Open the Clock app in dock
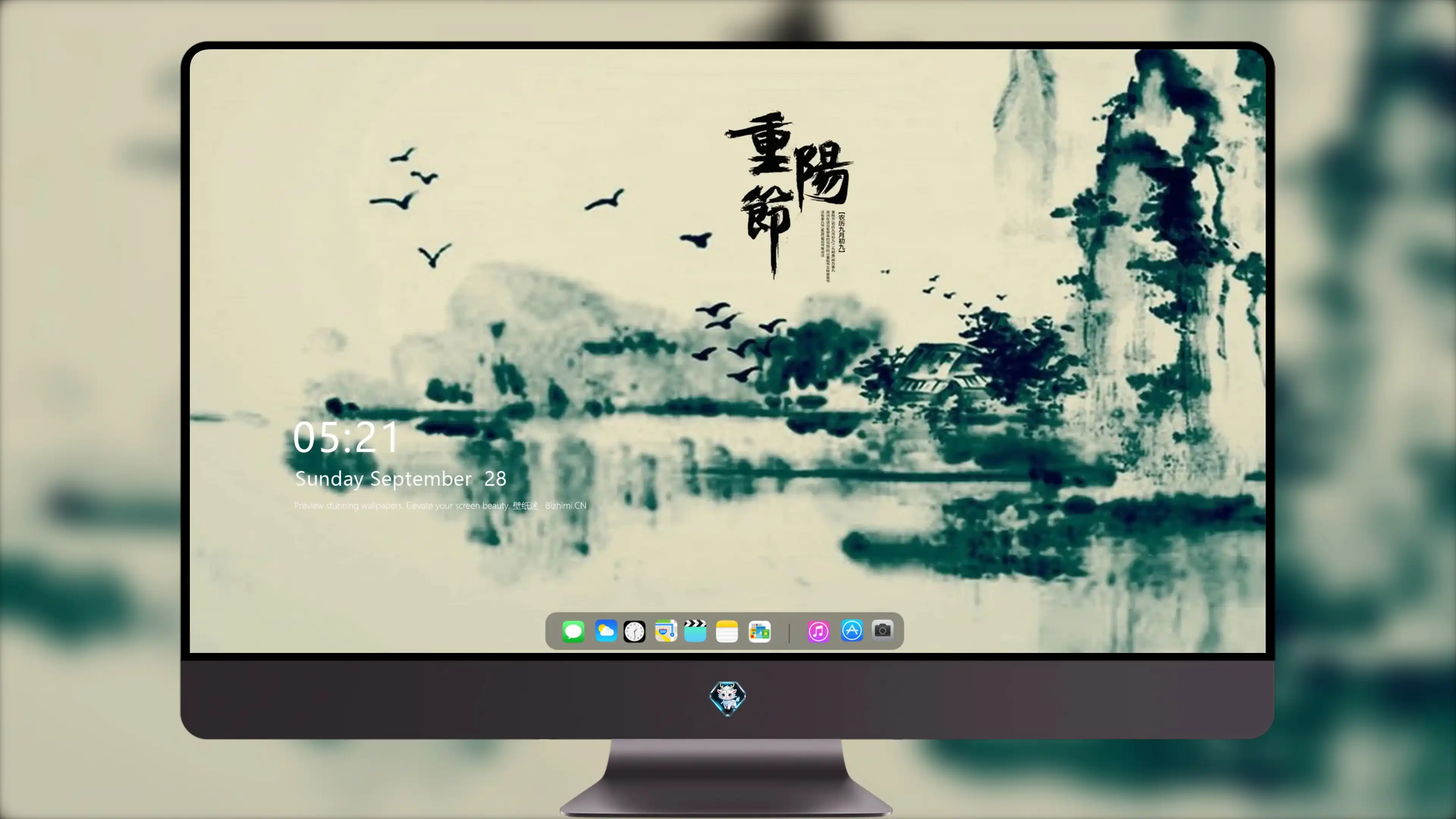 [634, 631]
